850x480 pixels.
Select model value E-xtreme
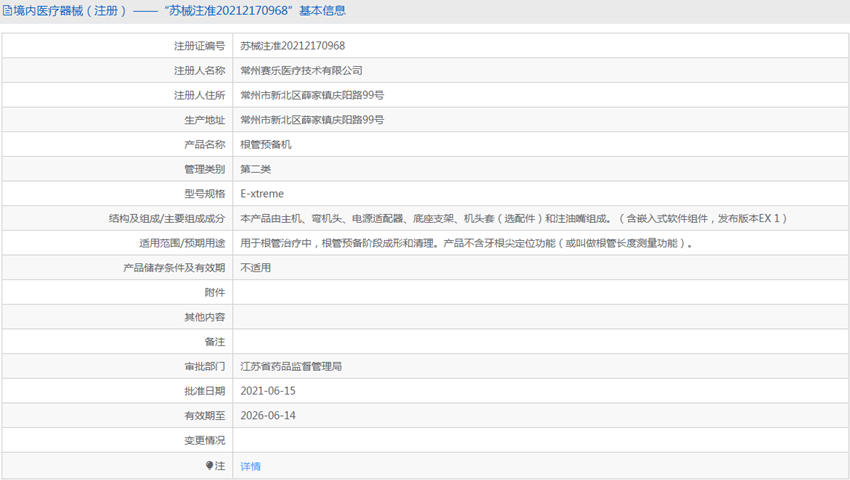coord(262,194)
